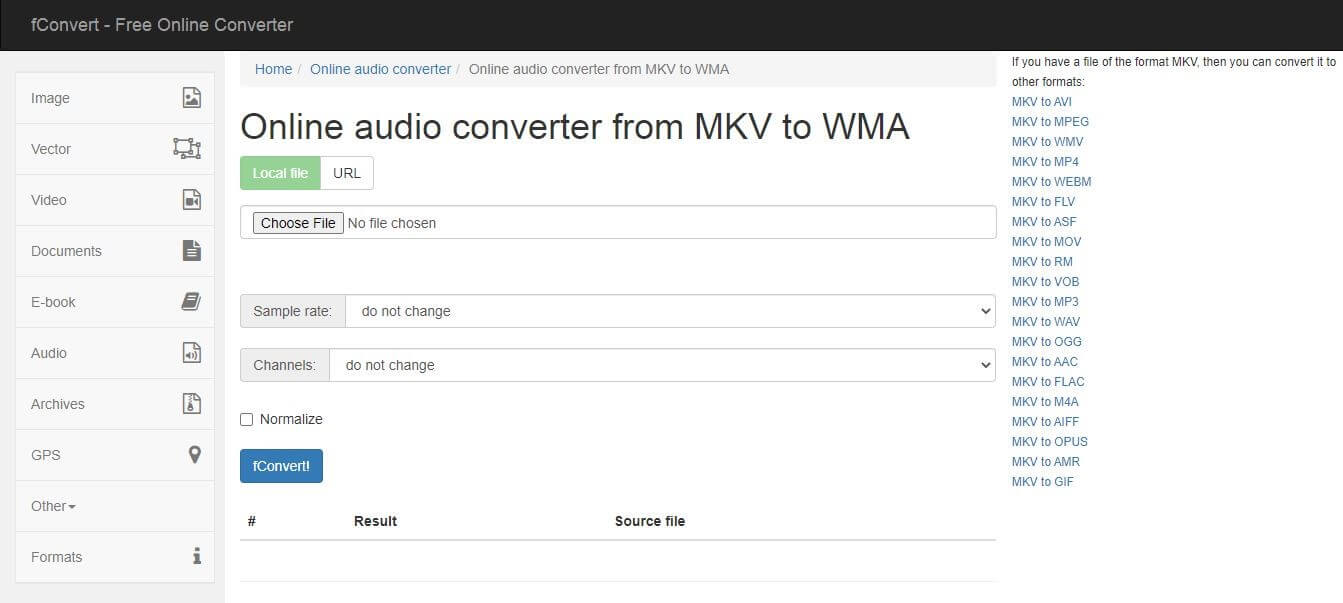Open the MKV to FLV link
This screenshot has width=1343, height=603.
point(1043,202)
